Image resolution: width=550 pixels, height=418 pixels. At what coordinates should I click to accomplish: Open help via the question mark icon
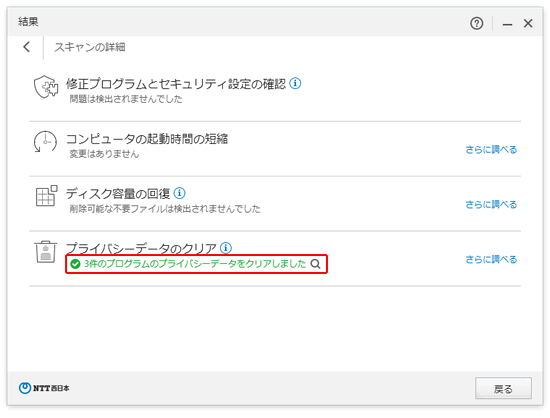[x=476, y=23]
